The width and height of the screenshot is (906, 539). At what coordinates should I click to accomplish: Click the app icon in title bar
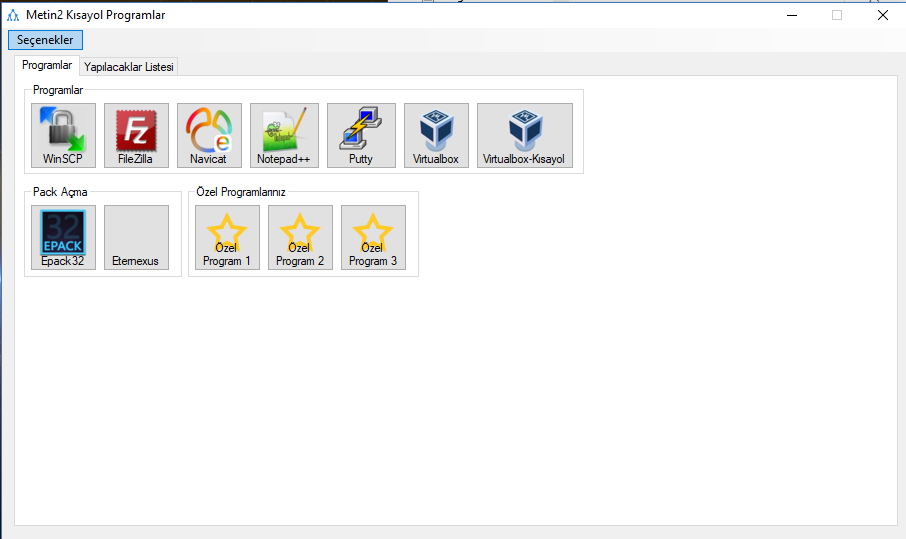13,15
